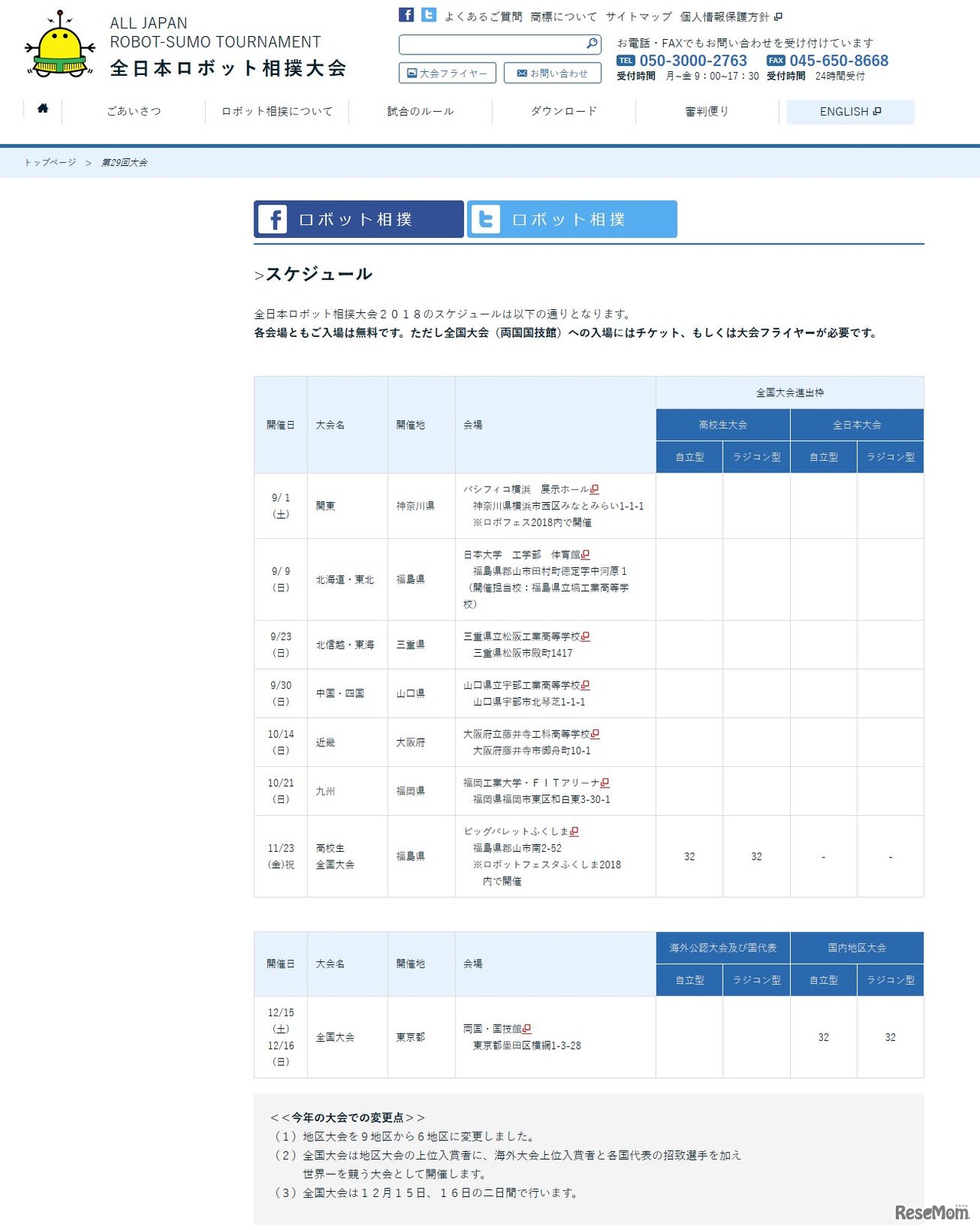Image resolution: width=980 pixels, height=1230 pixels.
Task: Click the 高校生大会 column header
Action: tap(723, 425)
